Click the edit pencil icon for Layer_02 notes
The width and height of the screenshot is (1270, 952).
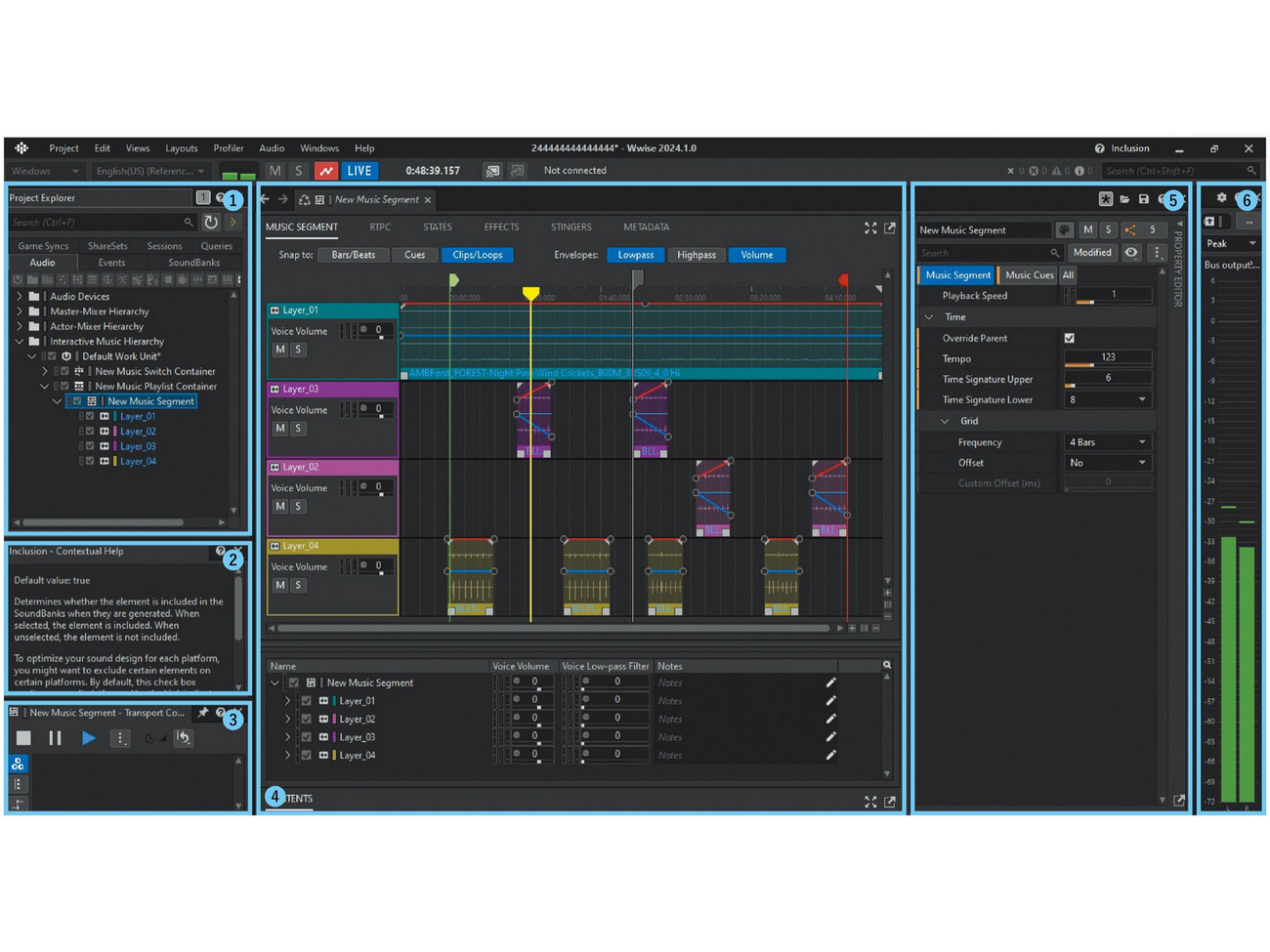pos(830,719)
